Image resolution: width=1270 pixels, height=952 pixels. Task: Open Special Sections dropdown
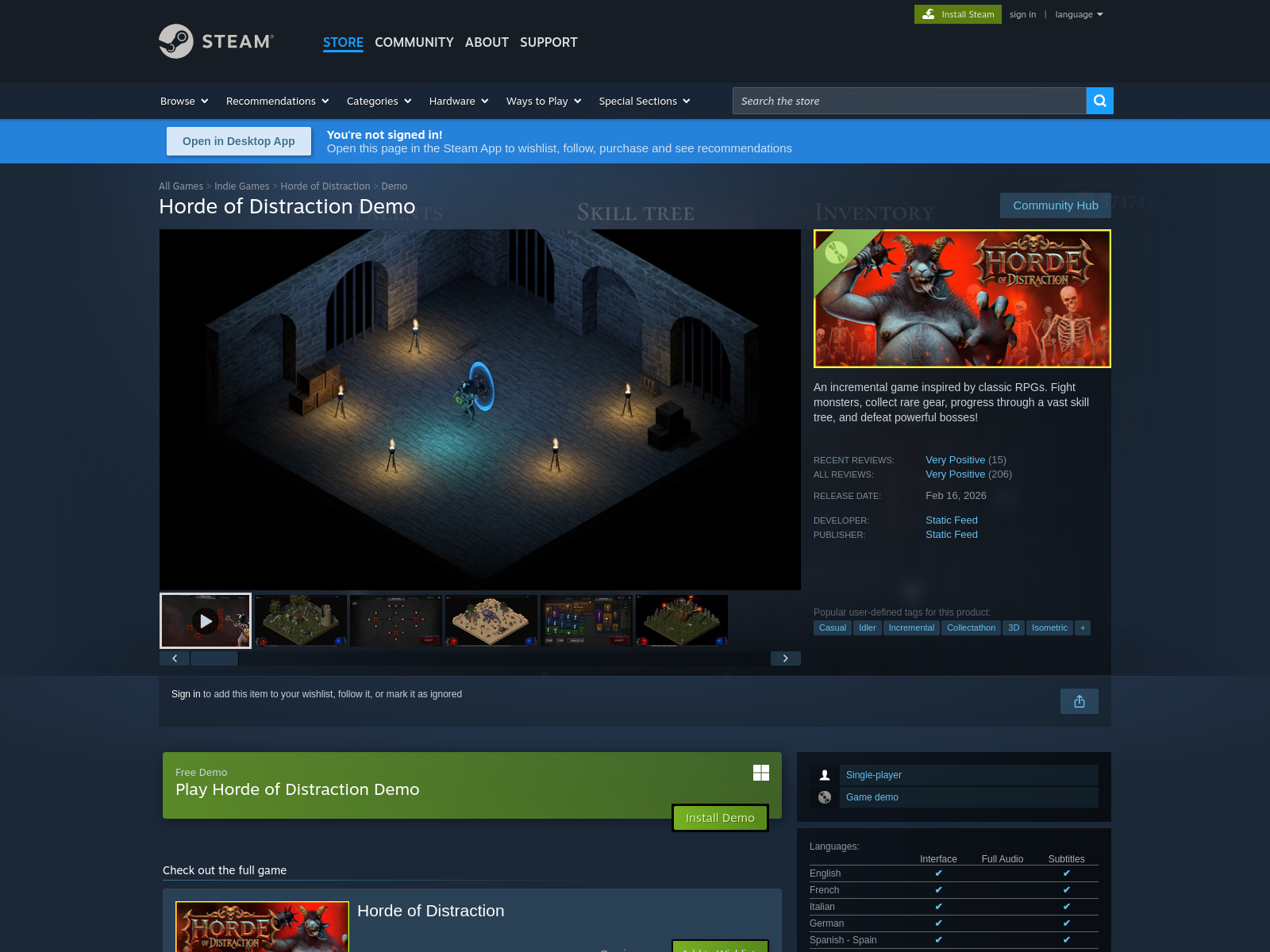click(645, 101)
